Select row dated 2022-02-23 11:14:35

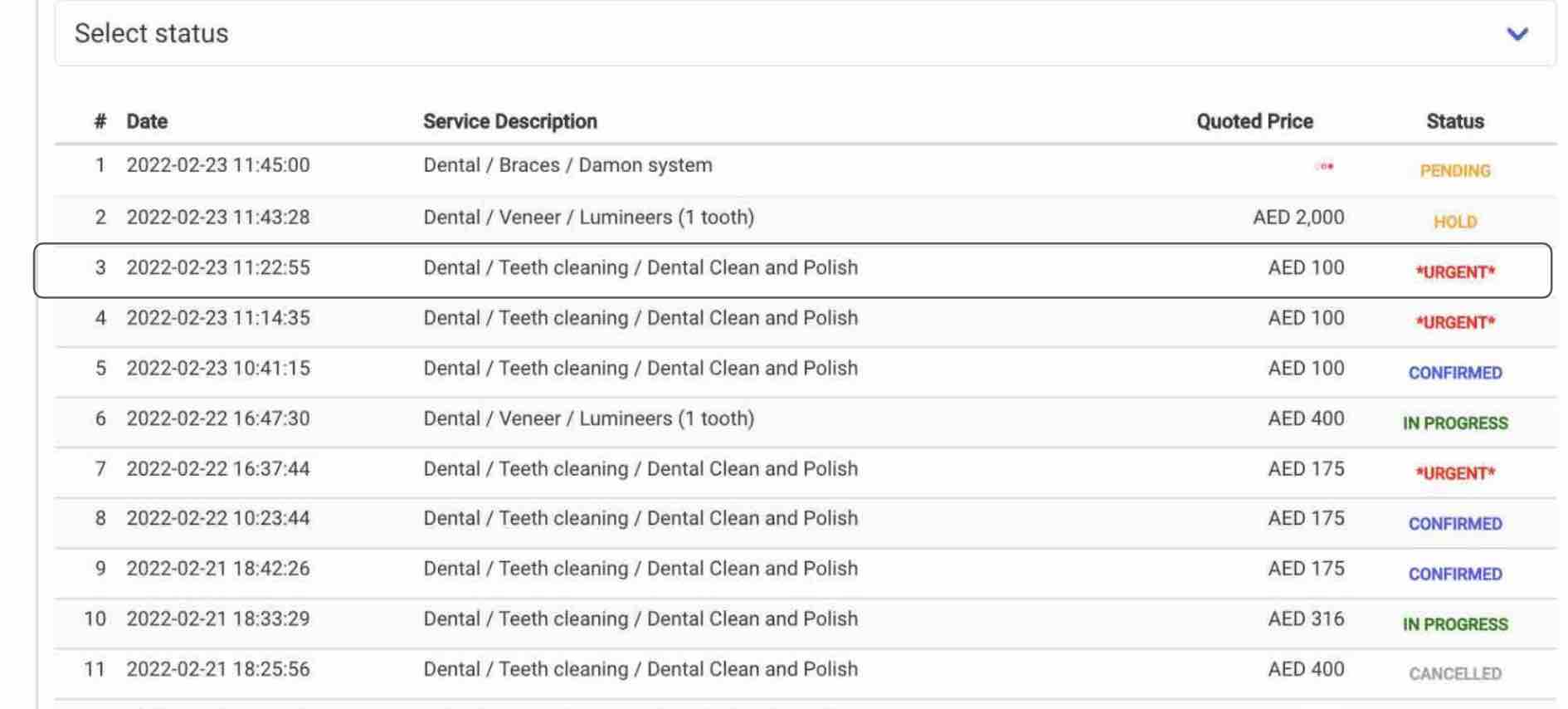[x=805, y=321]
